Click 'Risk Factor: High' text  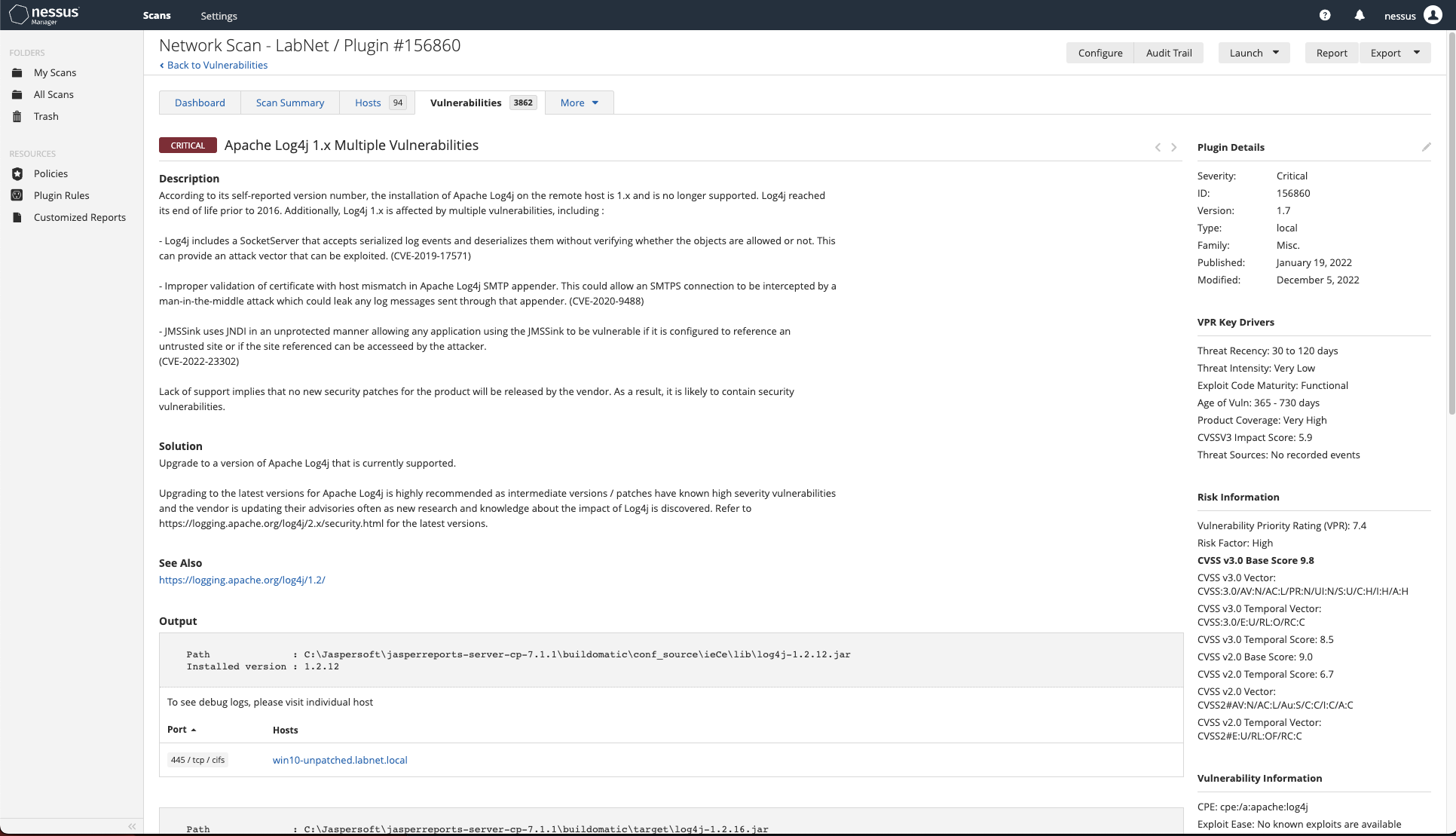(1235, 543)
